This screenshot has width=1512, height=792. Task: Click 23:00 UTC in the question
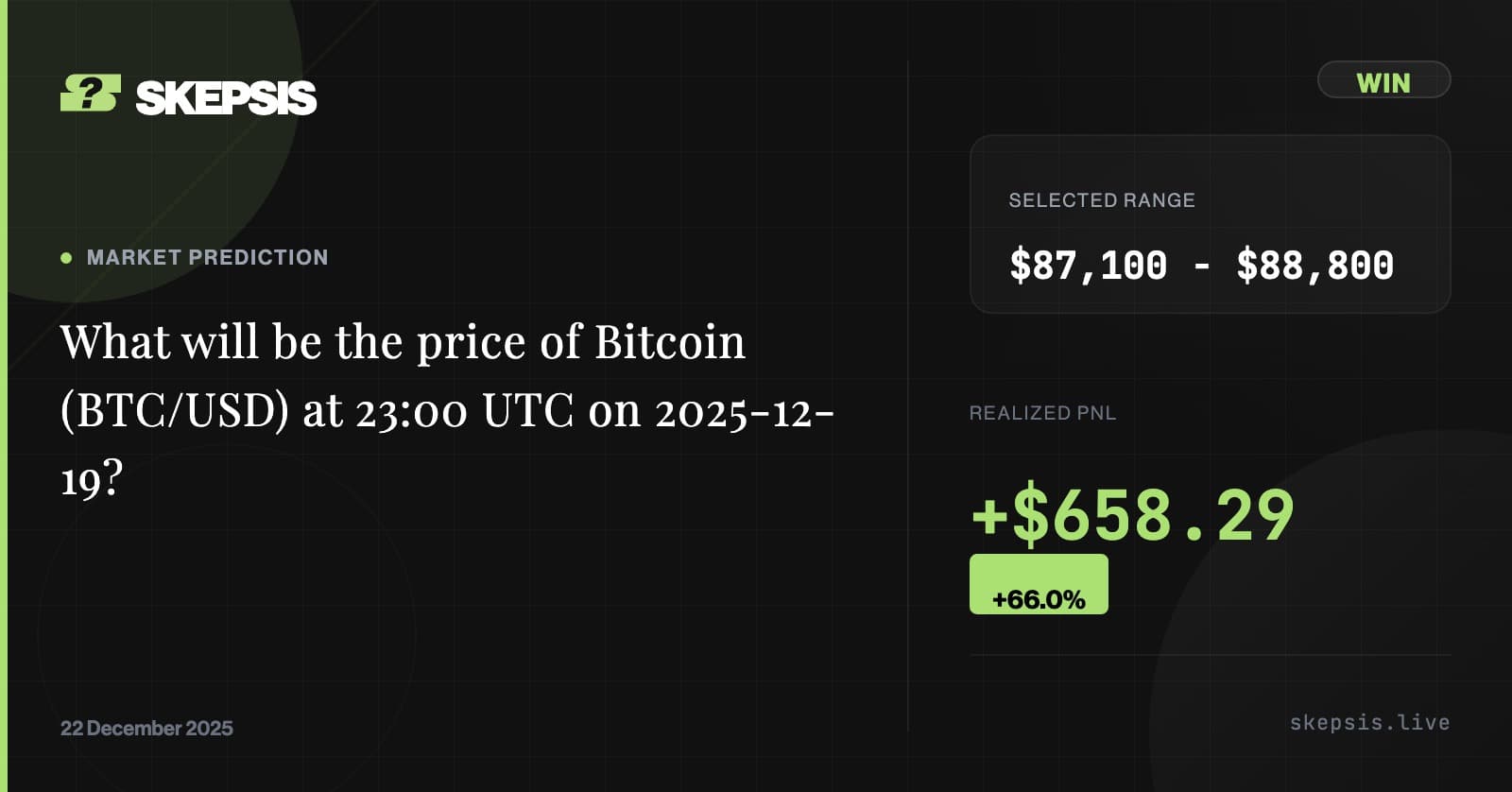point(464,411)
